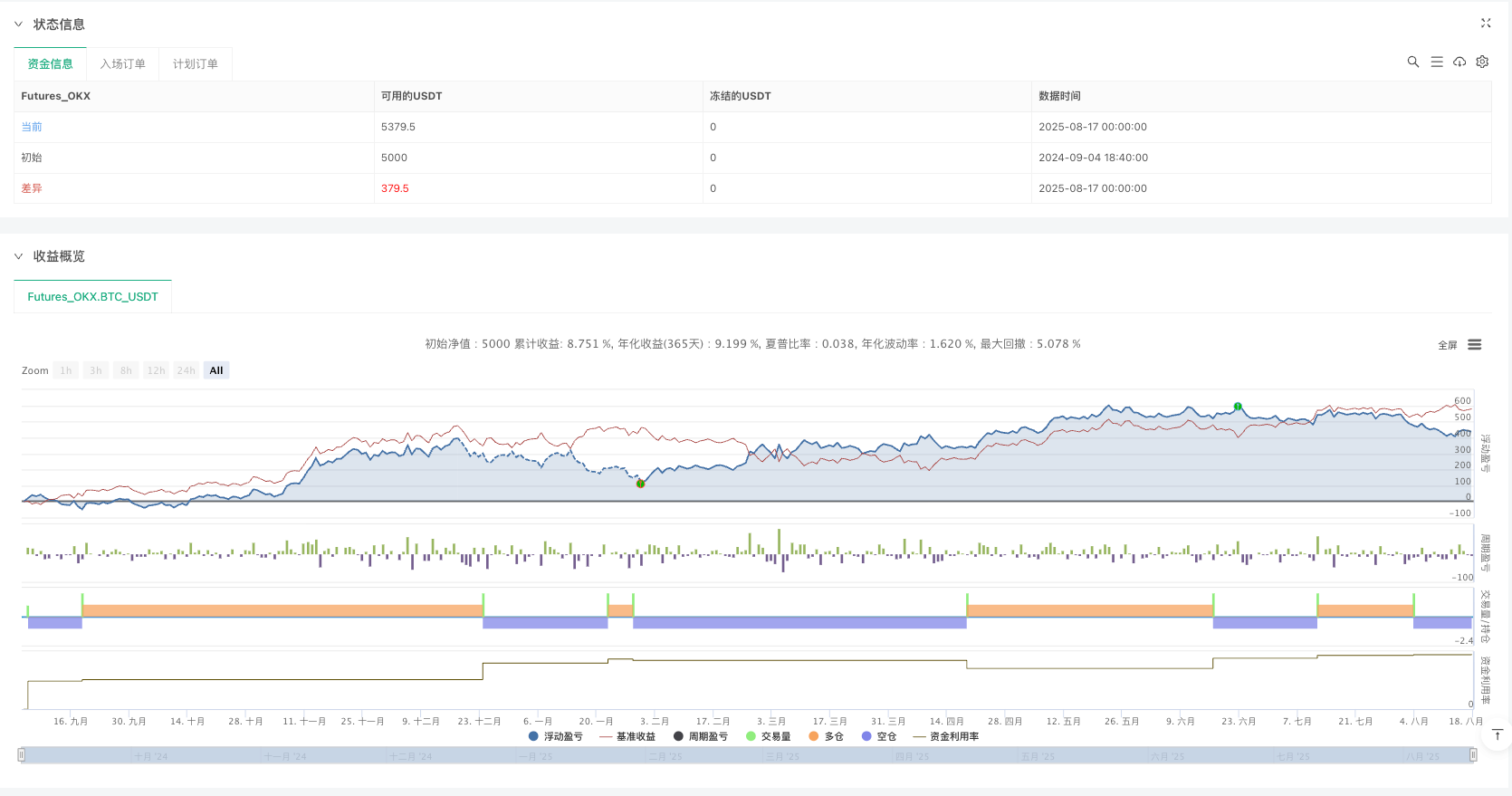1512x796 pixels.
Task: Click the right handle of range navigator
Action: 1473,755
